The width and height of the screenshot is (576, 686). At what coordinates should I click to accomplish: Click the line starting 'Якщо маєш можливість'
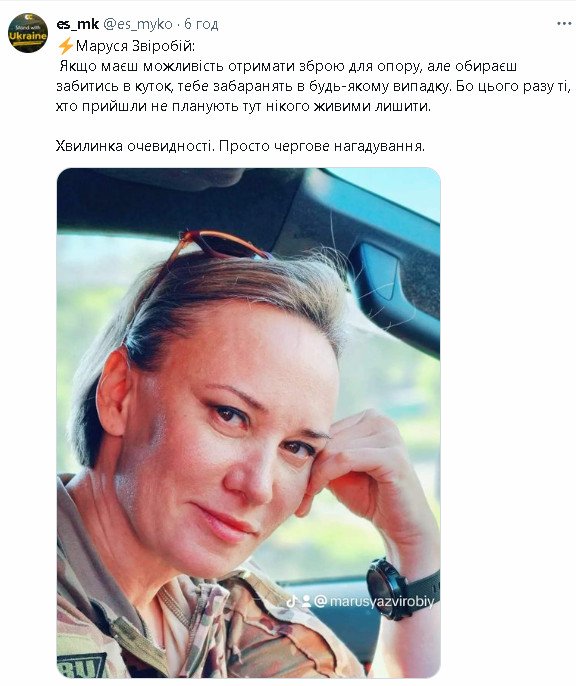pyautogui.click(x=288, y=66)
